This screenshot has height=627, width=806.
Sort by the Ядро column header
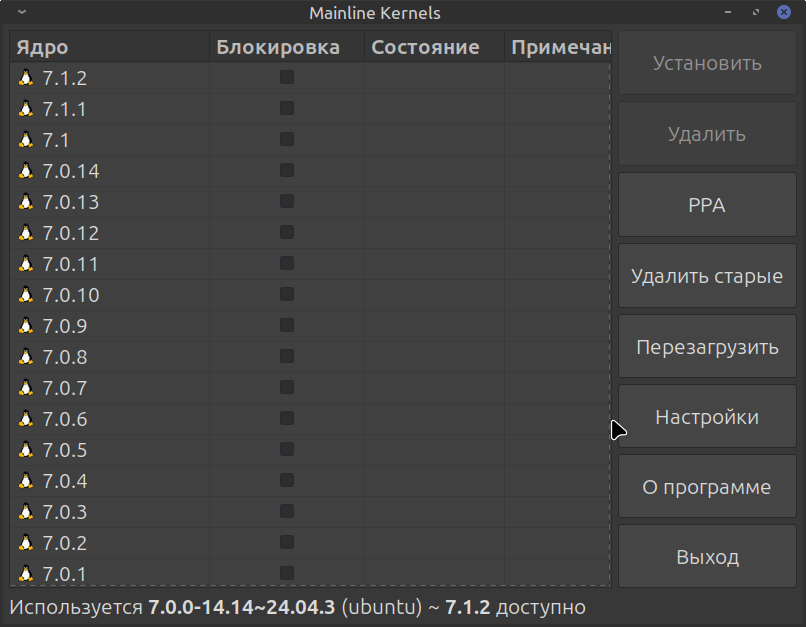tap(109, 47)
